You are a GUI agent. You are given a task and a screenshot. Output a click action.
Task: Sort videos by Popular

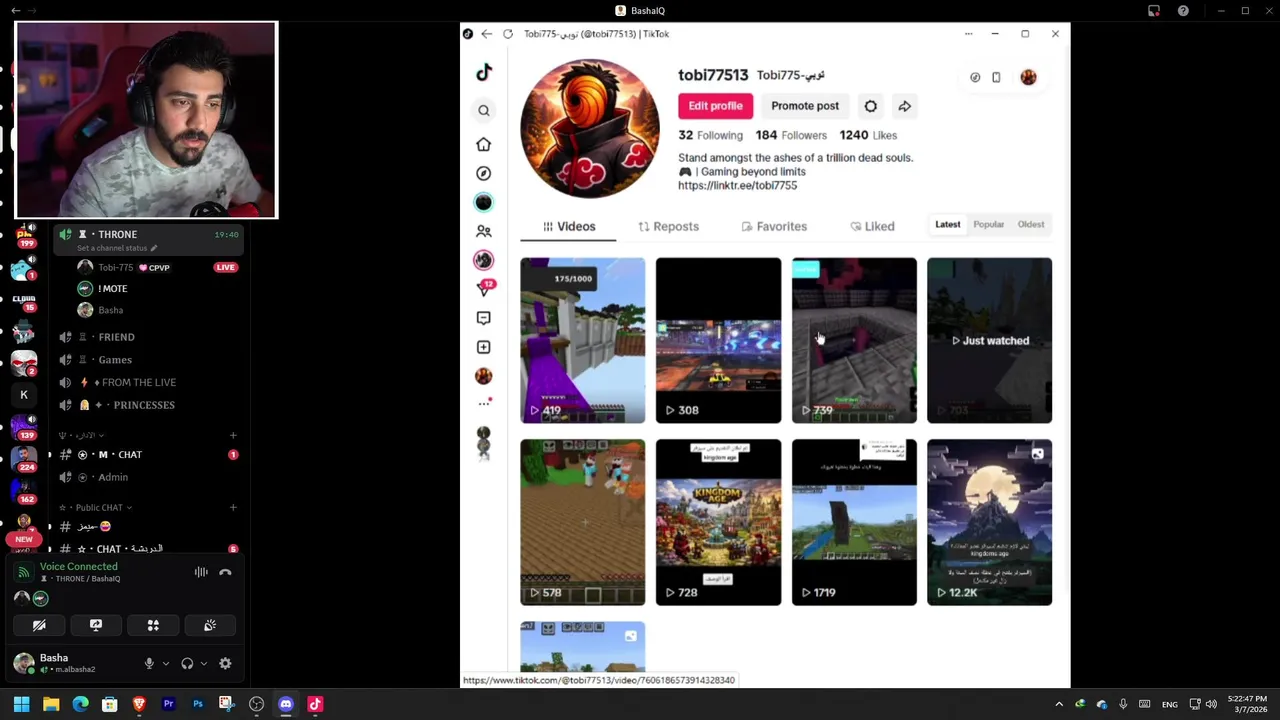(x=989, y=225)
